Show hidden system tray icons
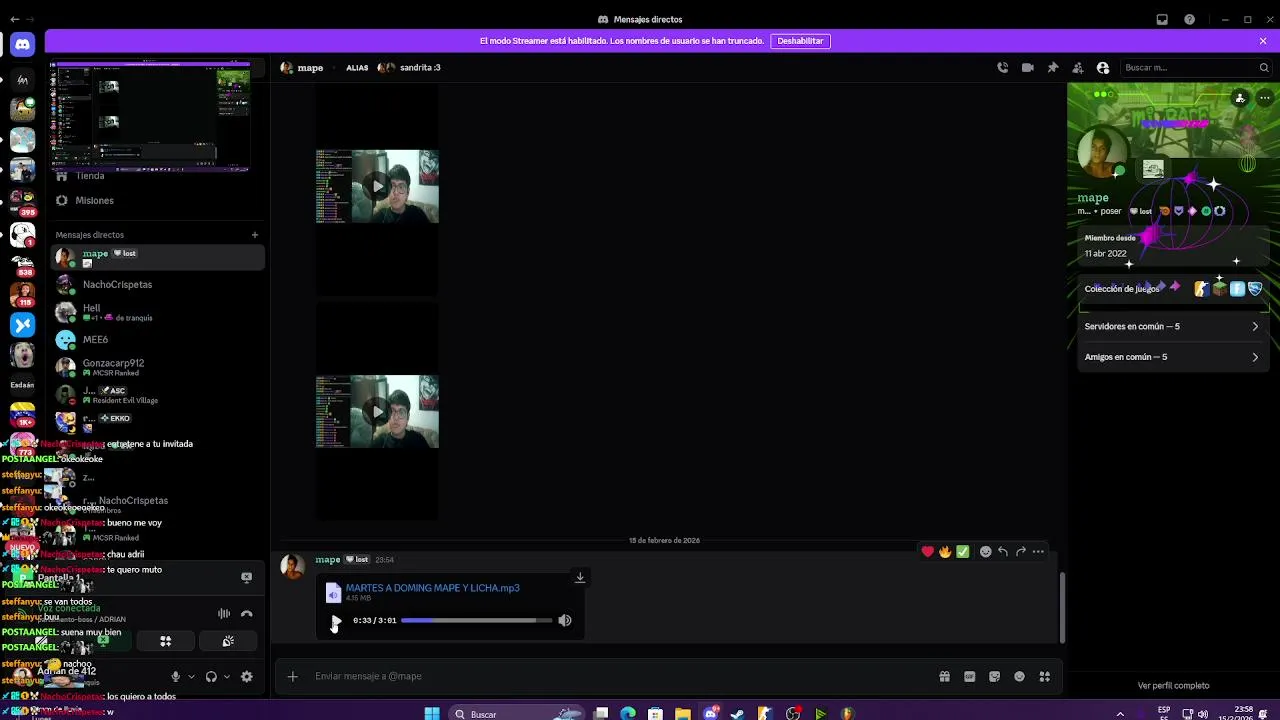1280x720 pixels. tap(1120, 714)
